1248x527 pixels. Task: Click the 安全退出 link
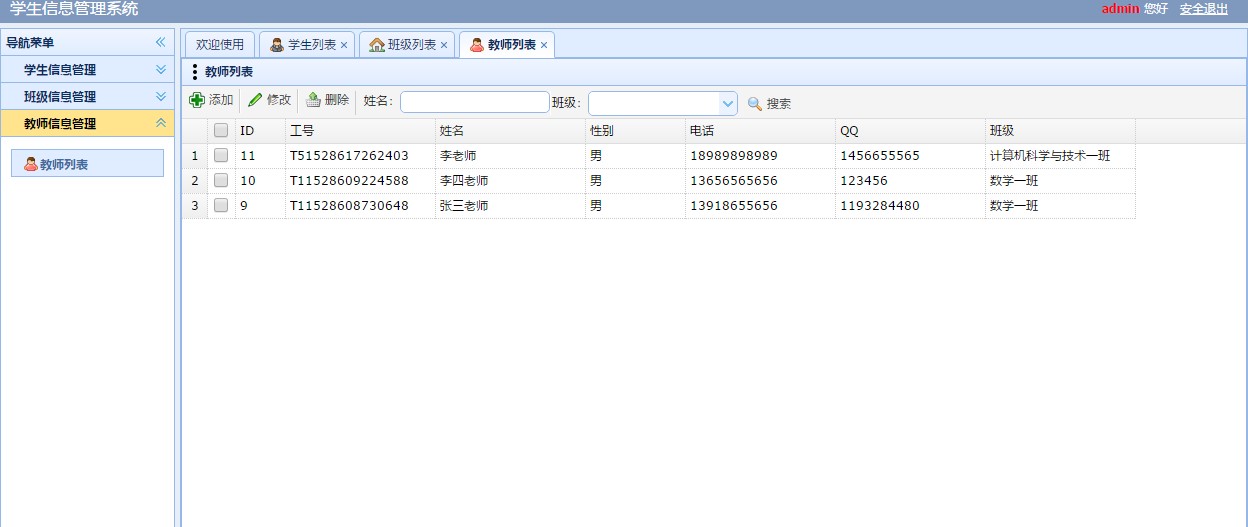(1204, 9)
